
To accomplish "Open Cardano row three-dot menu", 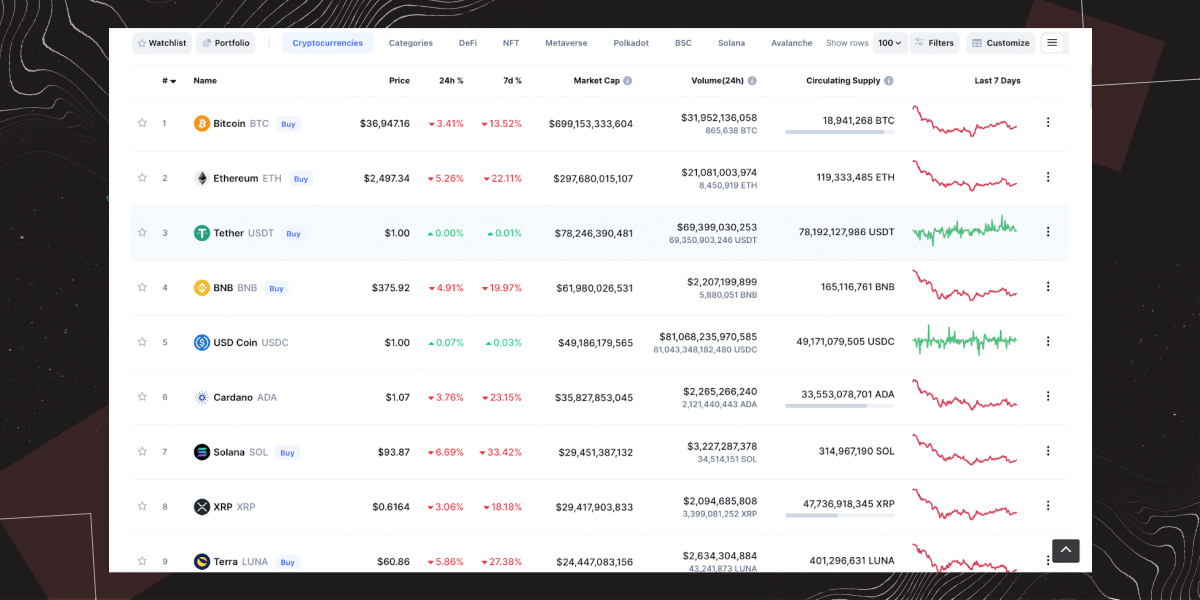I will point(1048,396).
